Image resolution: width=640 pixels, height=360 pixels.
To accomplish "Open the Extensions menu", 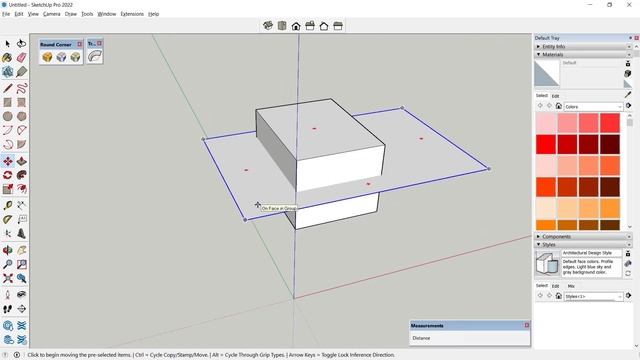I will click(x=132, y=14).
